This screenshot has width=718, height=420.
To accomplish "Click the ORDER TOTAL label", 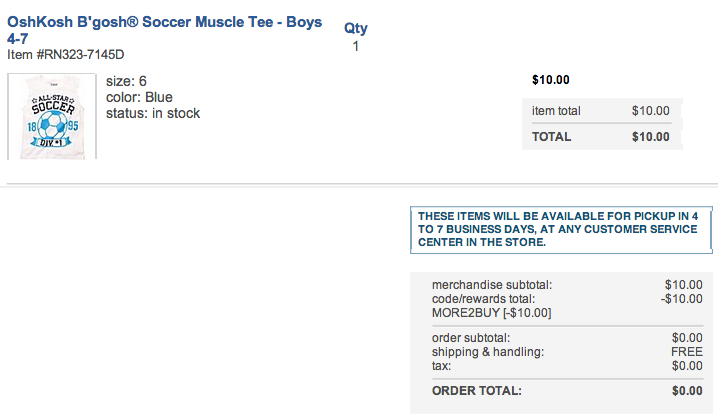I will [476, 391].
